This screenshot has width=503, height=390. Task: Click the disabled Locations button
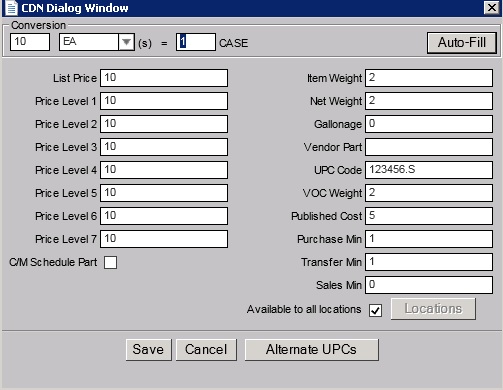[433, 309]
